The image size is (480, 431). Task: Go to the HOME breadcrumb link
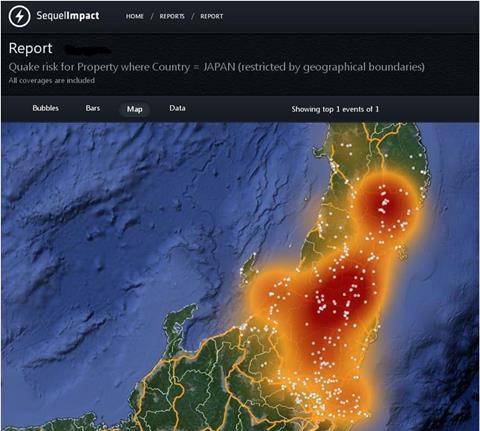(x=135, y=16)
